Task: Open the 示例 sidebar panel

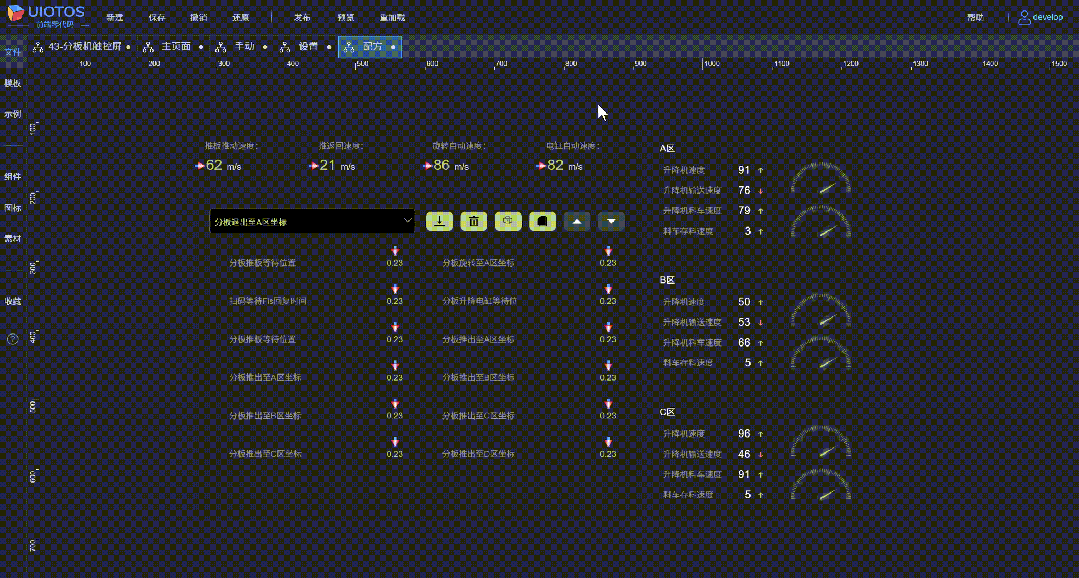Action: tap(12, 114)
